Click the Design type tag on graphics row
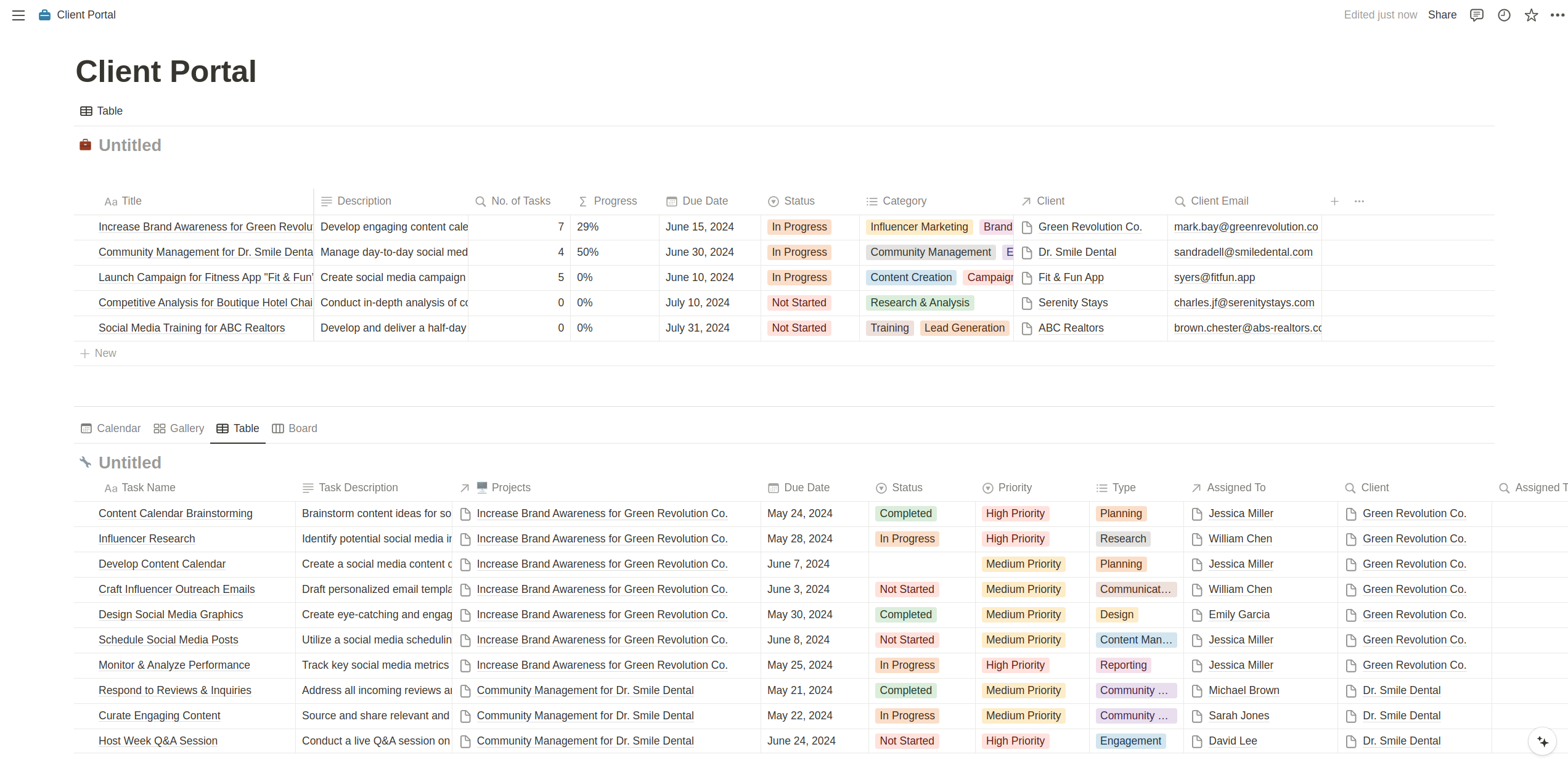This screenshot has width=1568, height=776. (1117, 615)
